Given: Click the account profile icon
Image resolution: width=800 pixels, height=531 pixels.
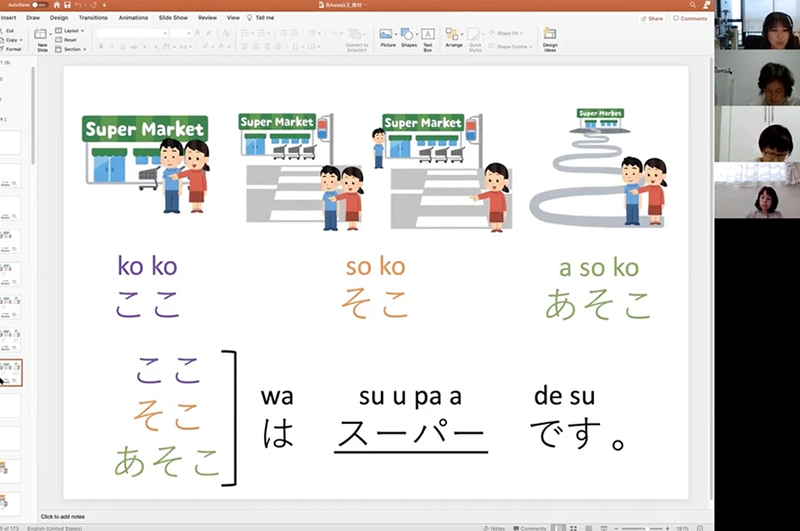Looking at the screenshot, I should [707, 5].
